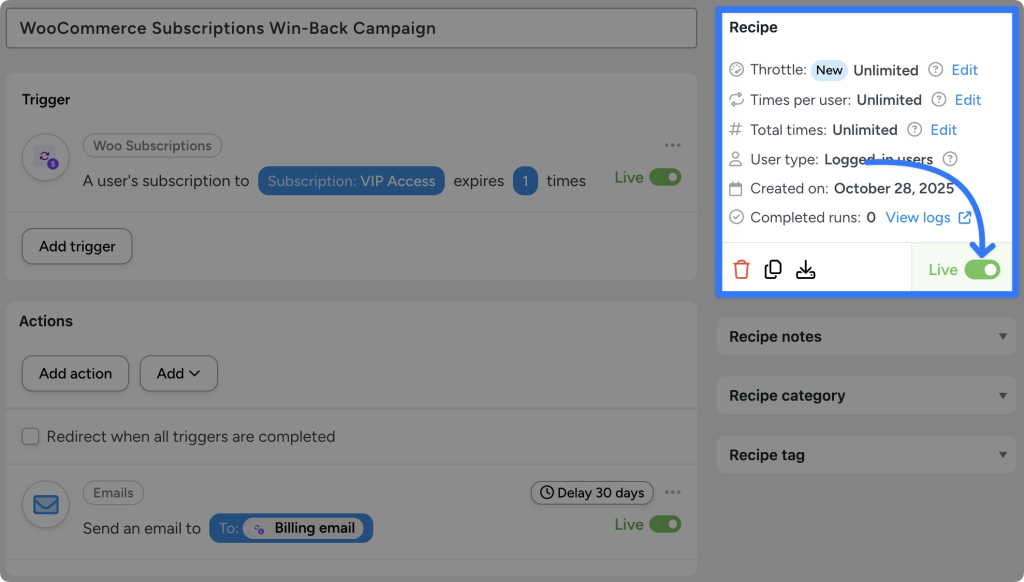Click the Add trigger button
The image size is (1024, 582).
76,246
